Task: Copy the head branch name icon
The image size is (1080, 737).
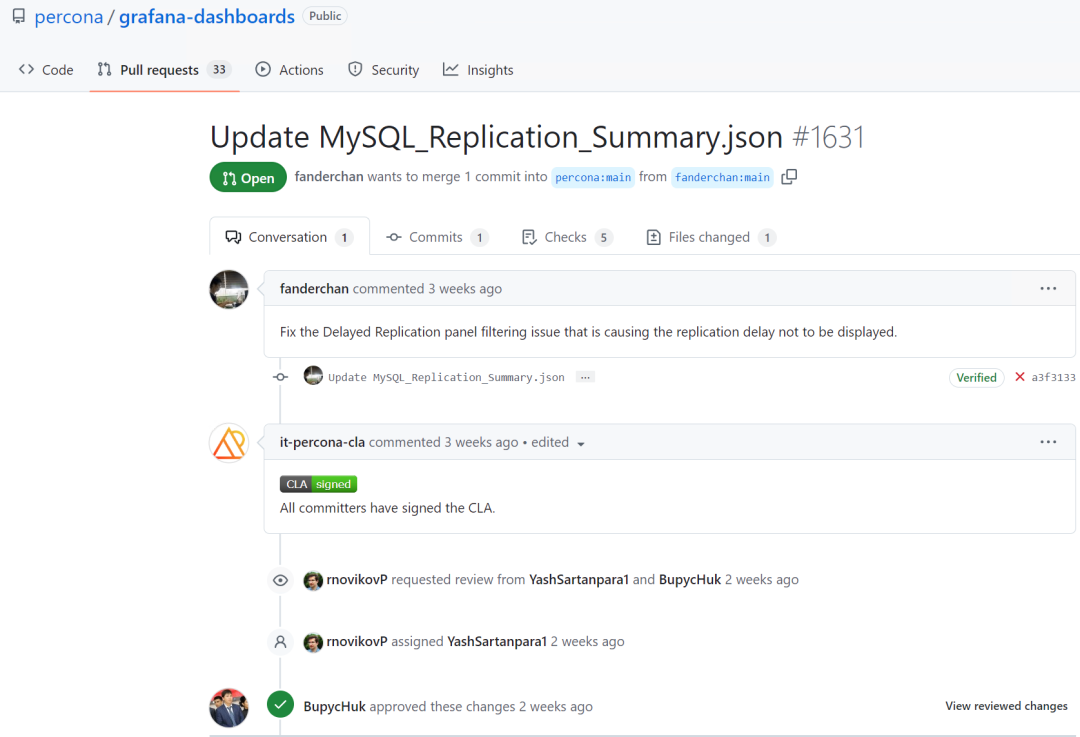Action: (789, 177)
